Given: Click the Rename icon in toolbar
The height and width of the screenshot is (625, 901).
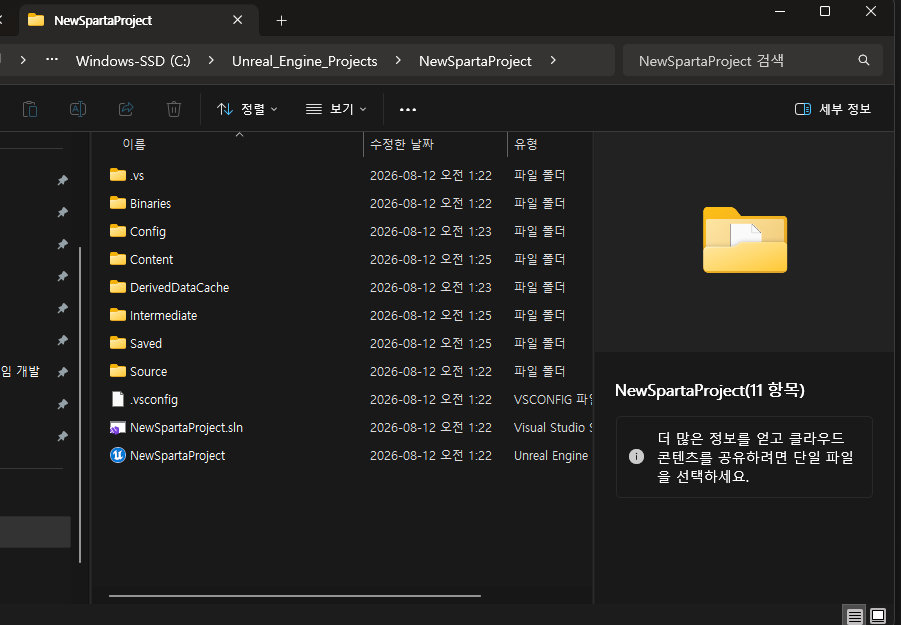Looking at the screenshot, I should [x=78, y=109].
